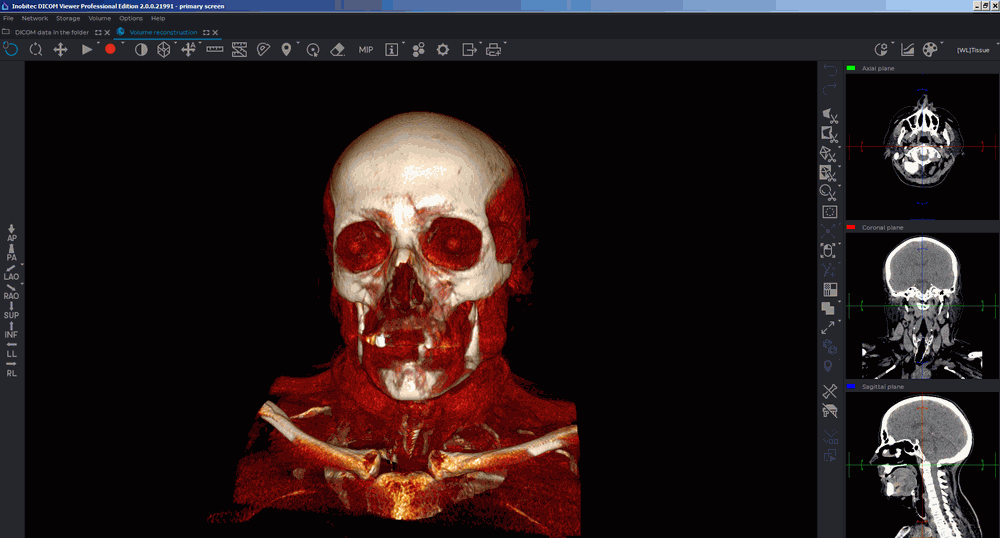Click the Print icon
The height and width of the screenshot is (538, 1000).
pyautogui.click(x=493, y=49)
